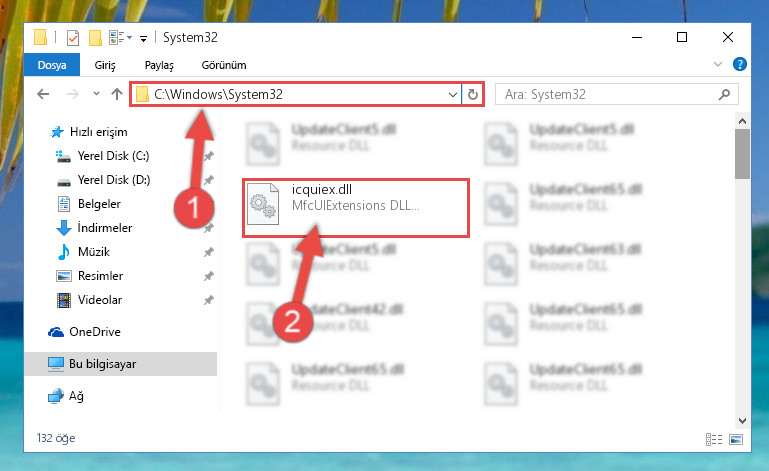Switch to details view icon
Image resolution: width=769 pixels, height=471 pixels.
pyautogui.click(x=714, y=439)
